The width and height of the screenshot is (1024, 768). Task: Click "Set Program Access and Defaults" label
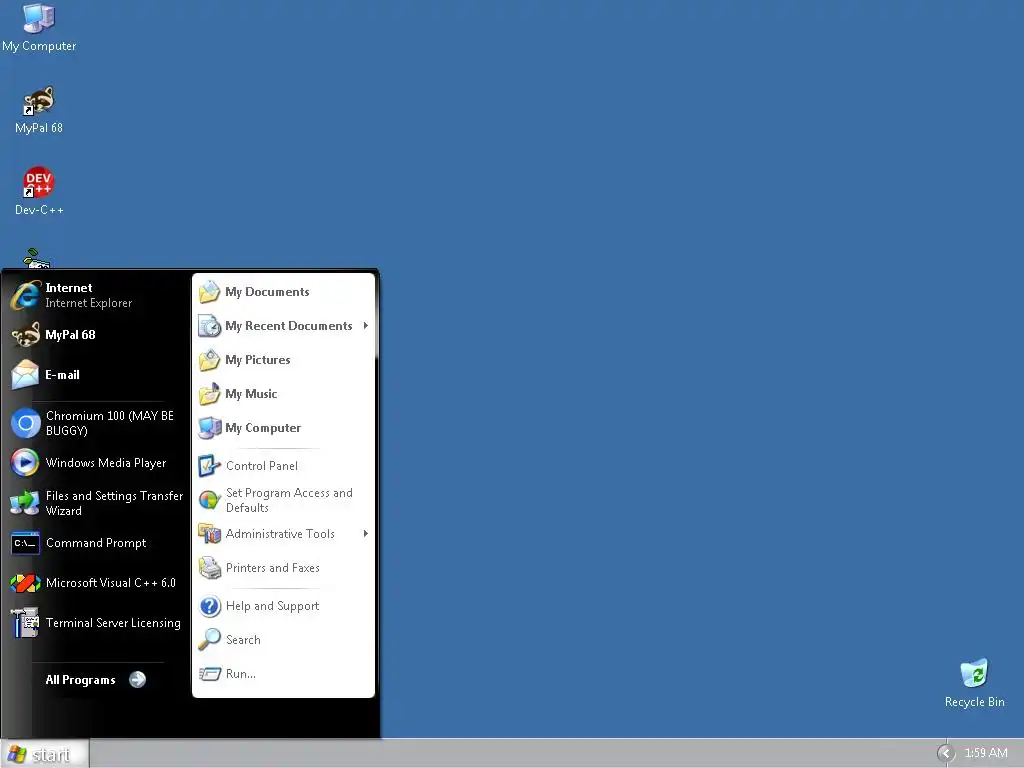coord(289,500)
